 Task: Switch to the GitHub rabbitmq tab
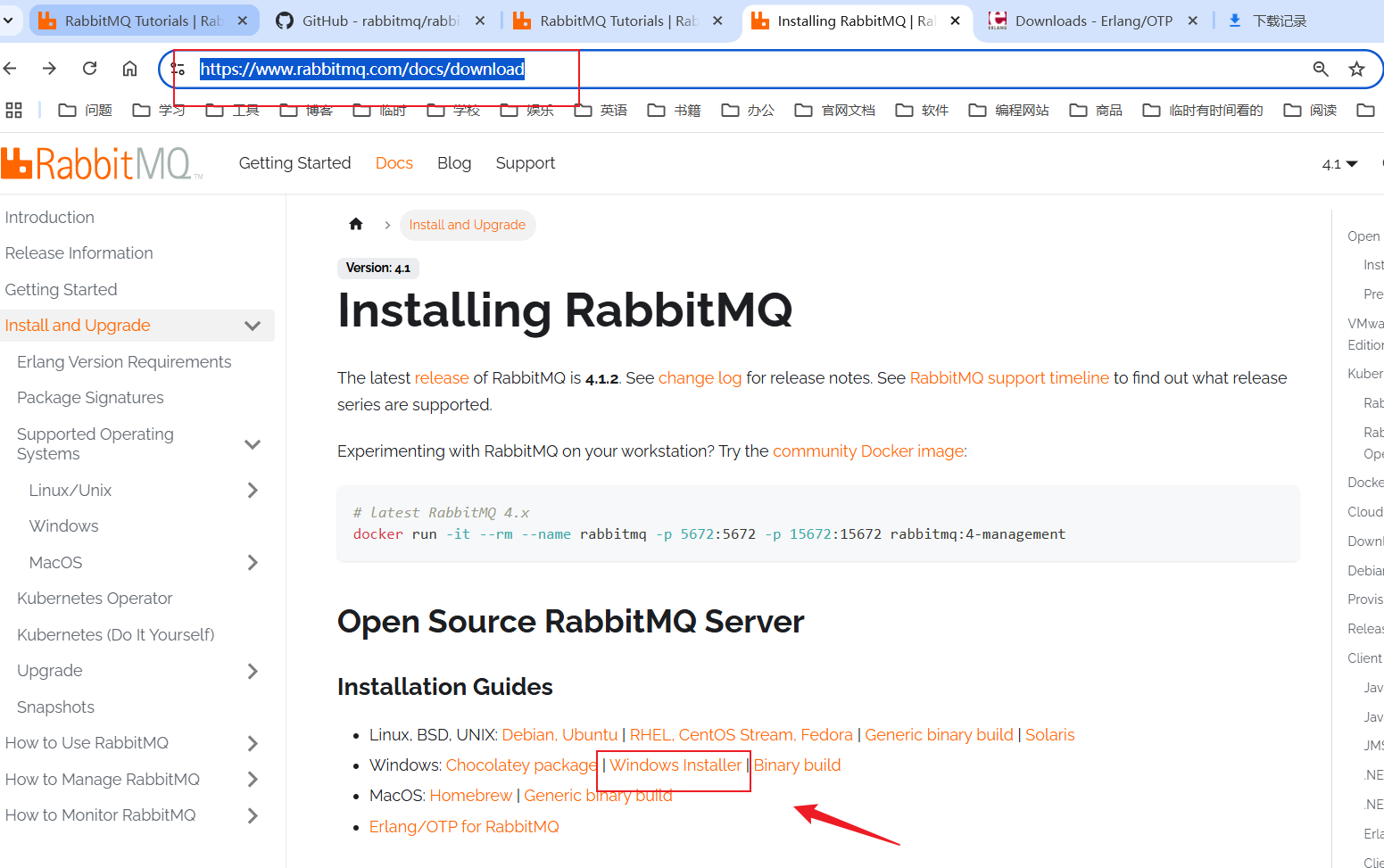(x=379, y=21)
